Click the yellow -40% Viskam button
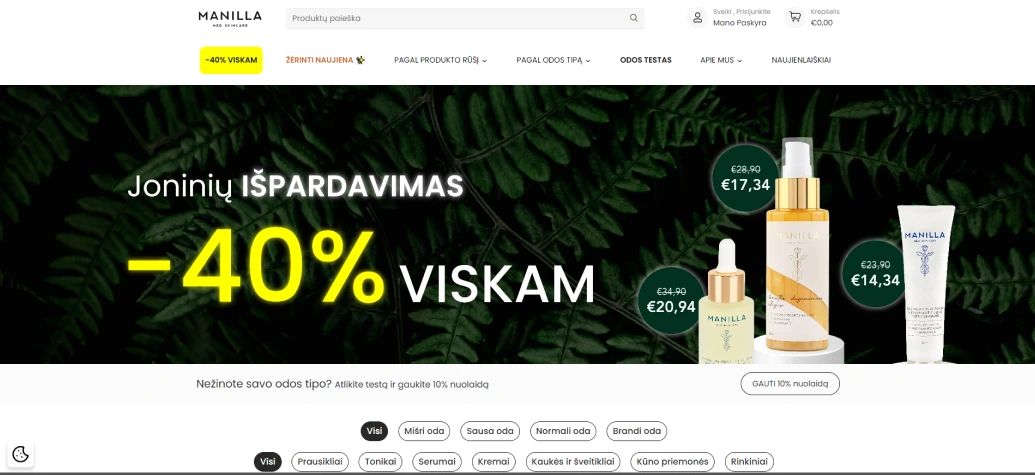1035x475 pixels. tap(231, 60)
